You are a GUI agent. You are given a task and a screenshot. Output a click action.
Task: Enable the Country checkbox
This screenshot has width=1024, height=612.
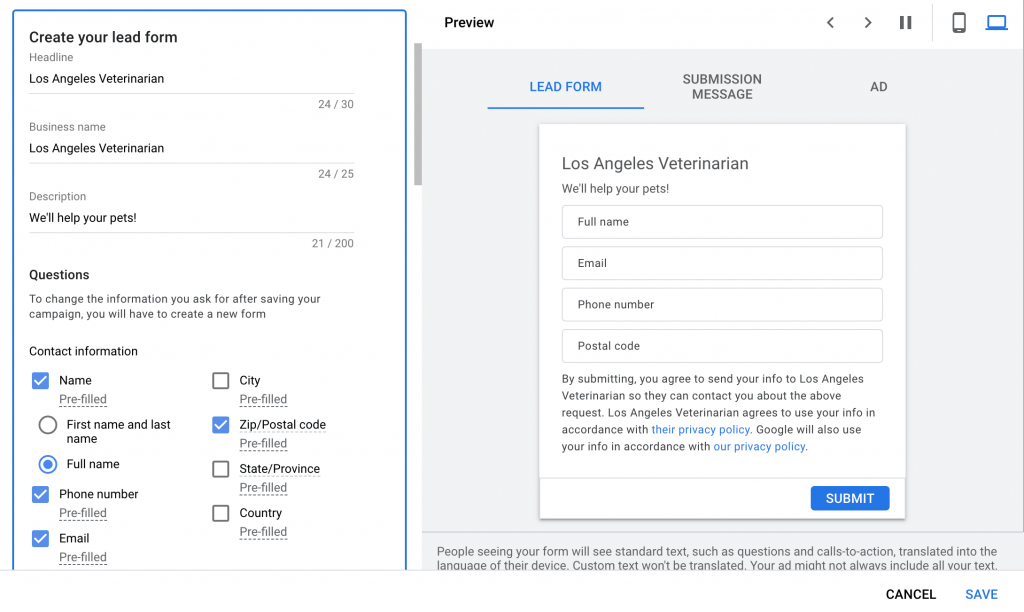[x=221, y=513]
